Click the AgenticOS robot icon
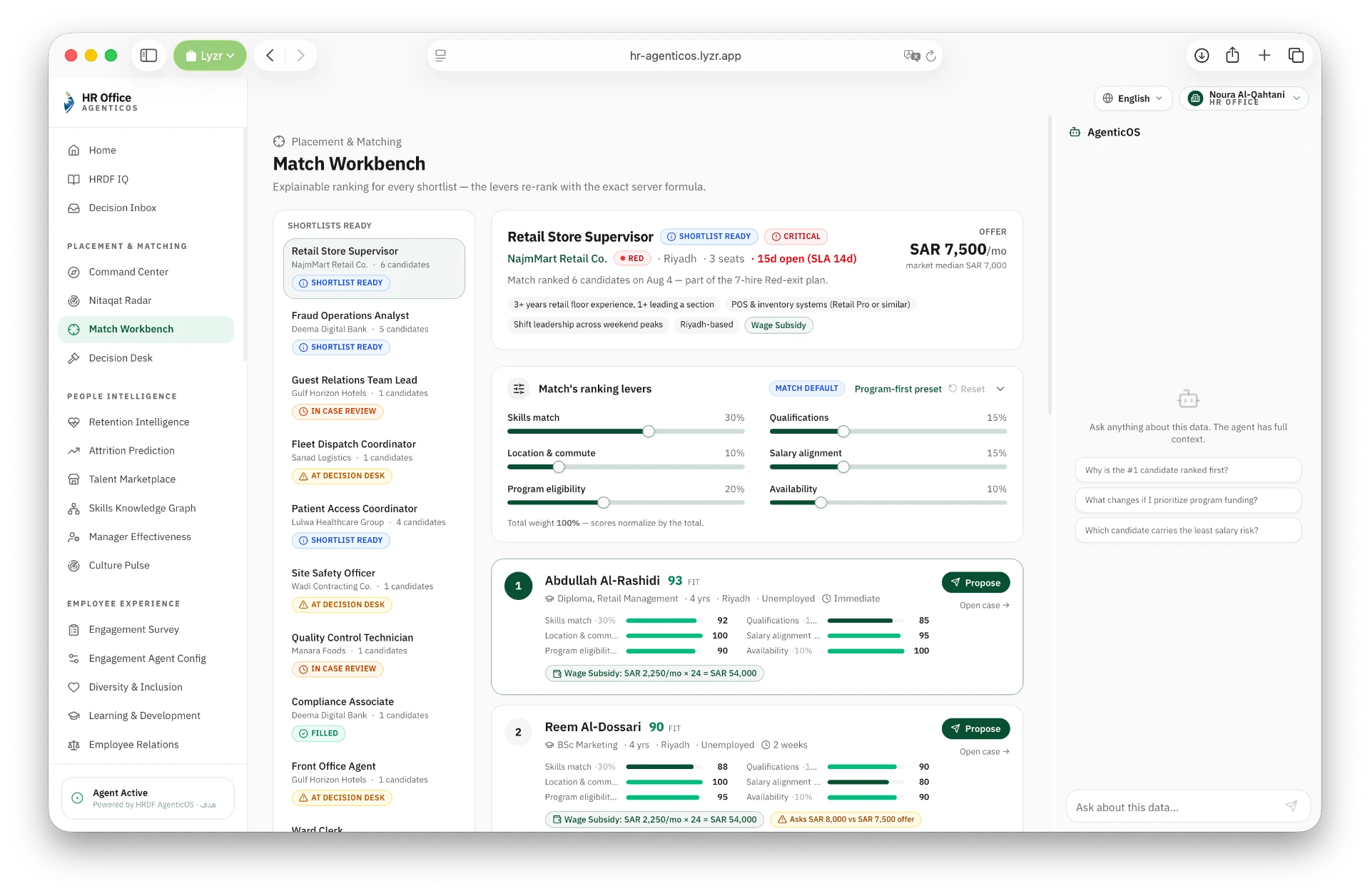1370x896 pixels. [x=1075, y=132]
